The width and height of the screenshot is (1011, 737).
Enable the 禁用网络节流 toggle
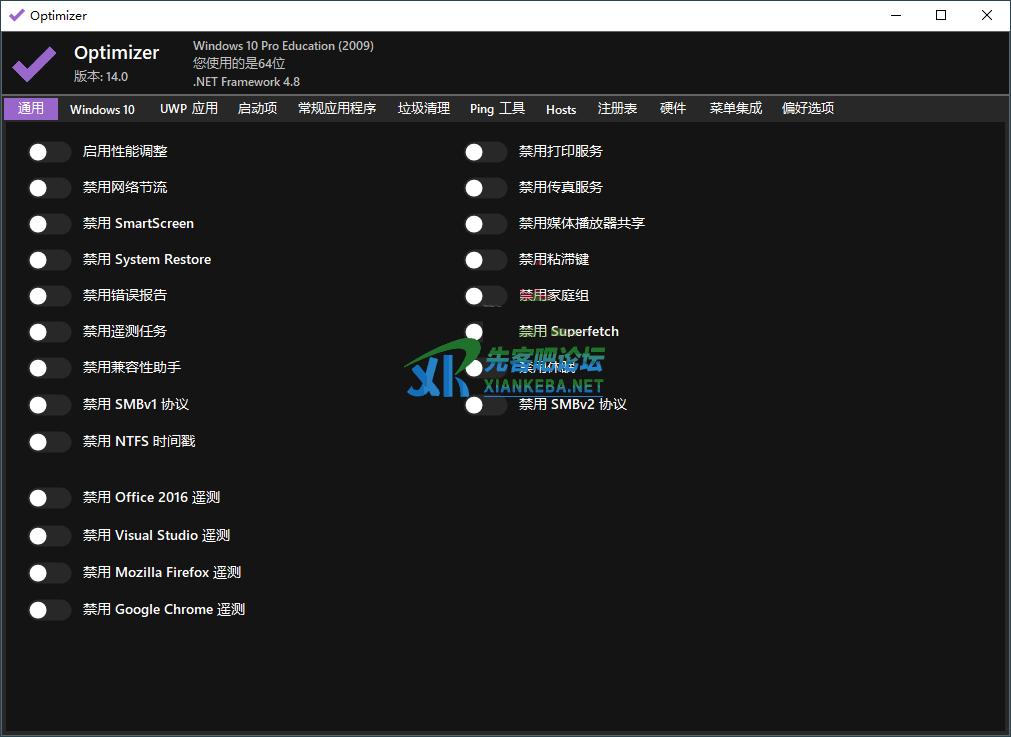(x=49, y=188)
